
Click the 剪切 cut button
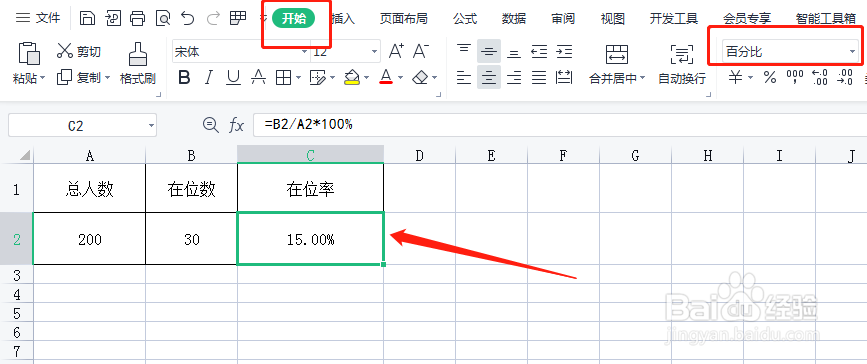(79, 52)
